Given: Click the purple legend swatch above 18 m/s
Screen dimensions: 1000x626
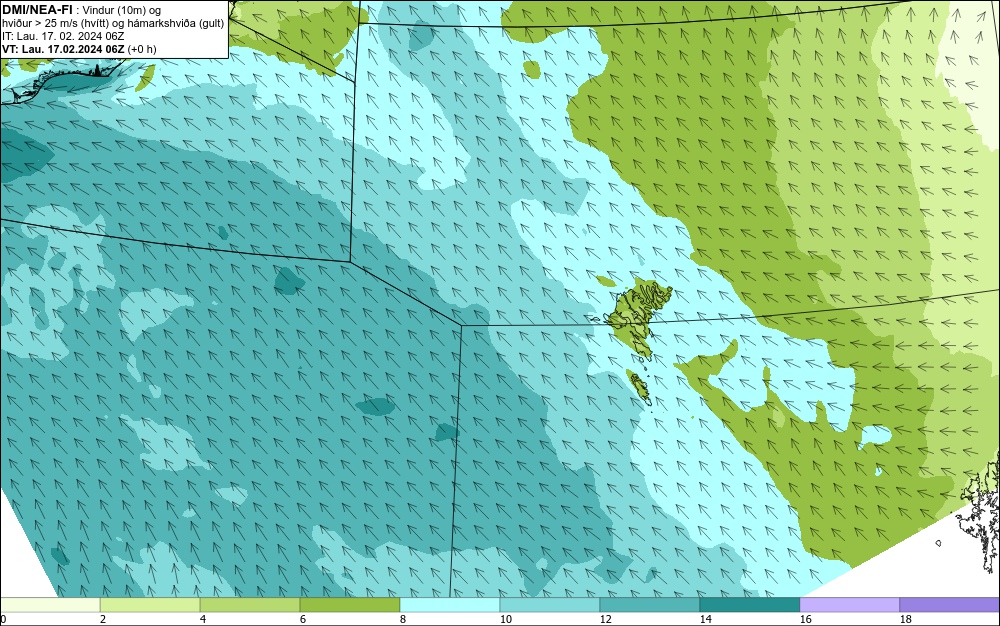Looking at the screenshot, I should 950,605.
